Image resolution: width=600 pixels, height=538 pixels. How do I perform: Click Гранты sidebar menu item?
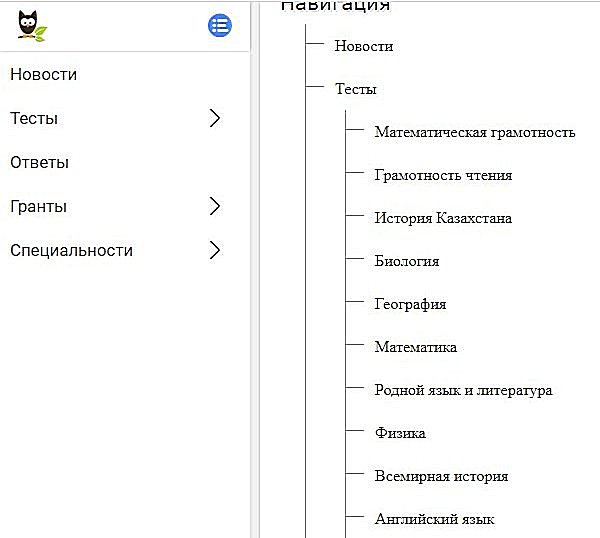click(38, 206)
